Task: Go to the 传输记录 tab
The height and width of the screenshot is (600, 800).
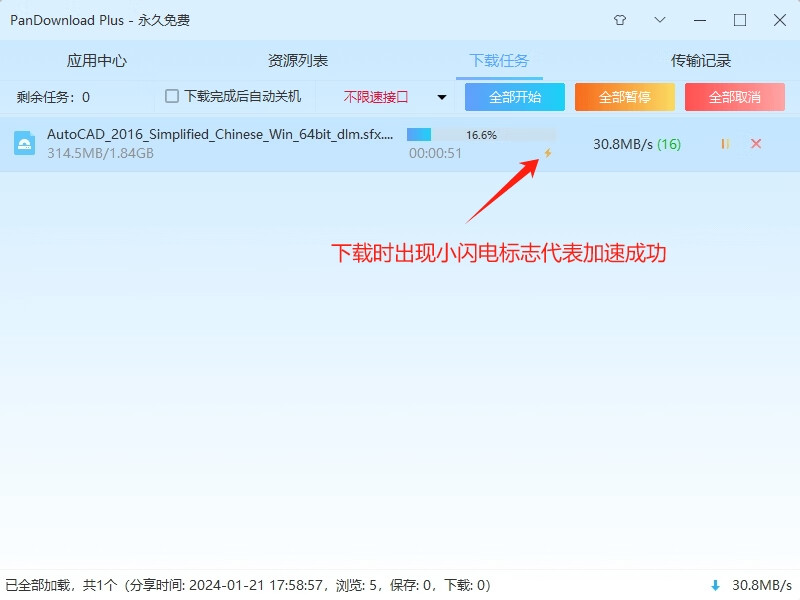Action: [x=701, y=61]
